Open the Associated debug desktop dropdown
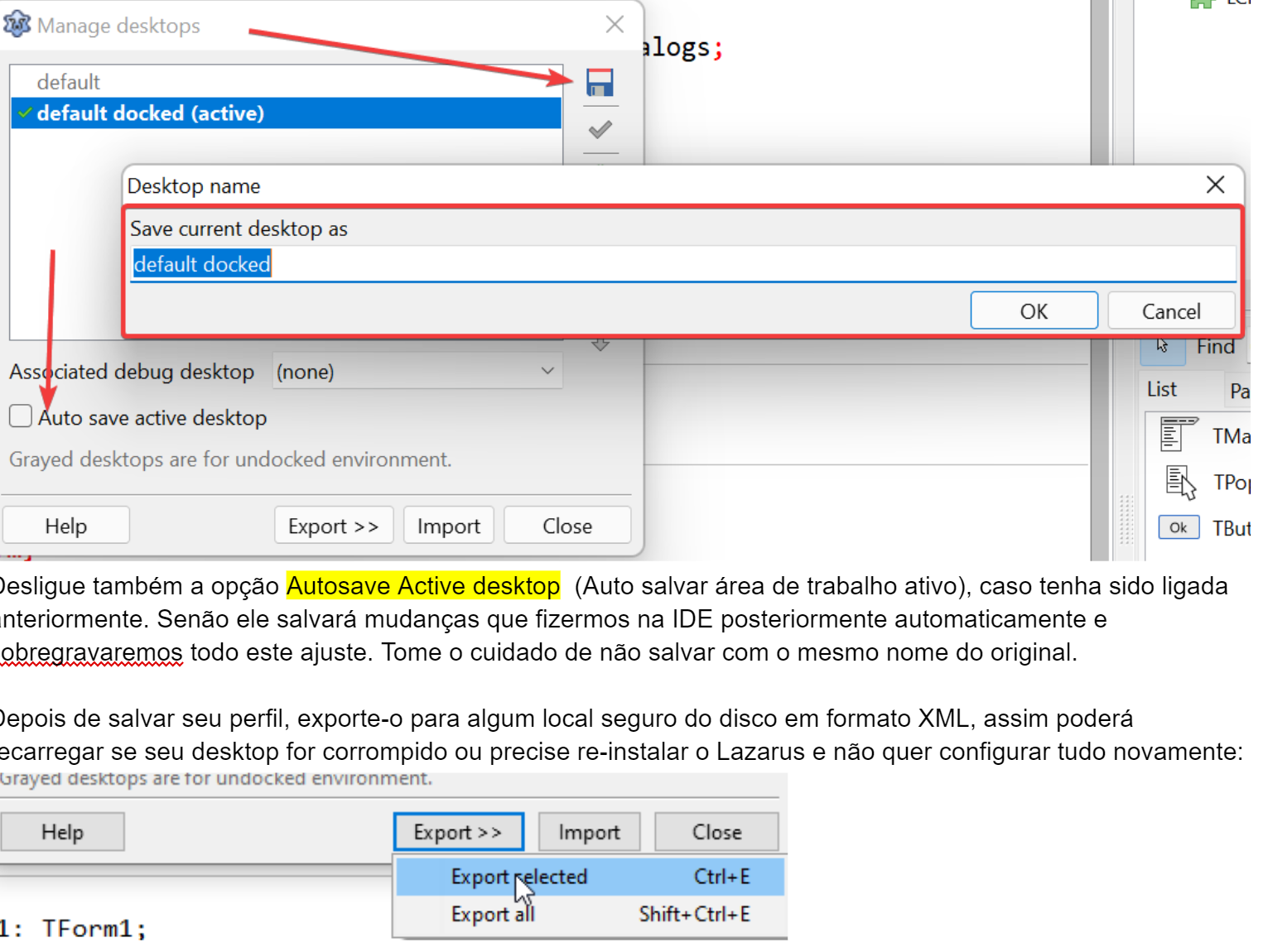1263x952 pixels. click(x=416, y=371)
